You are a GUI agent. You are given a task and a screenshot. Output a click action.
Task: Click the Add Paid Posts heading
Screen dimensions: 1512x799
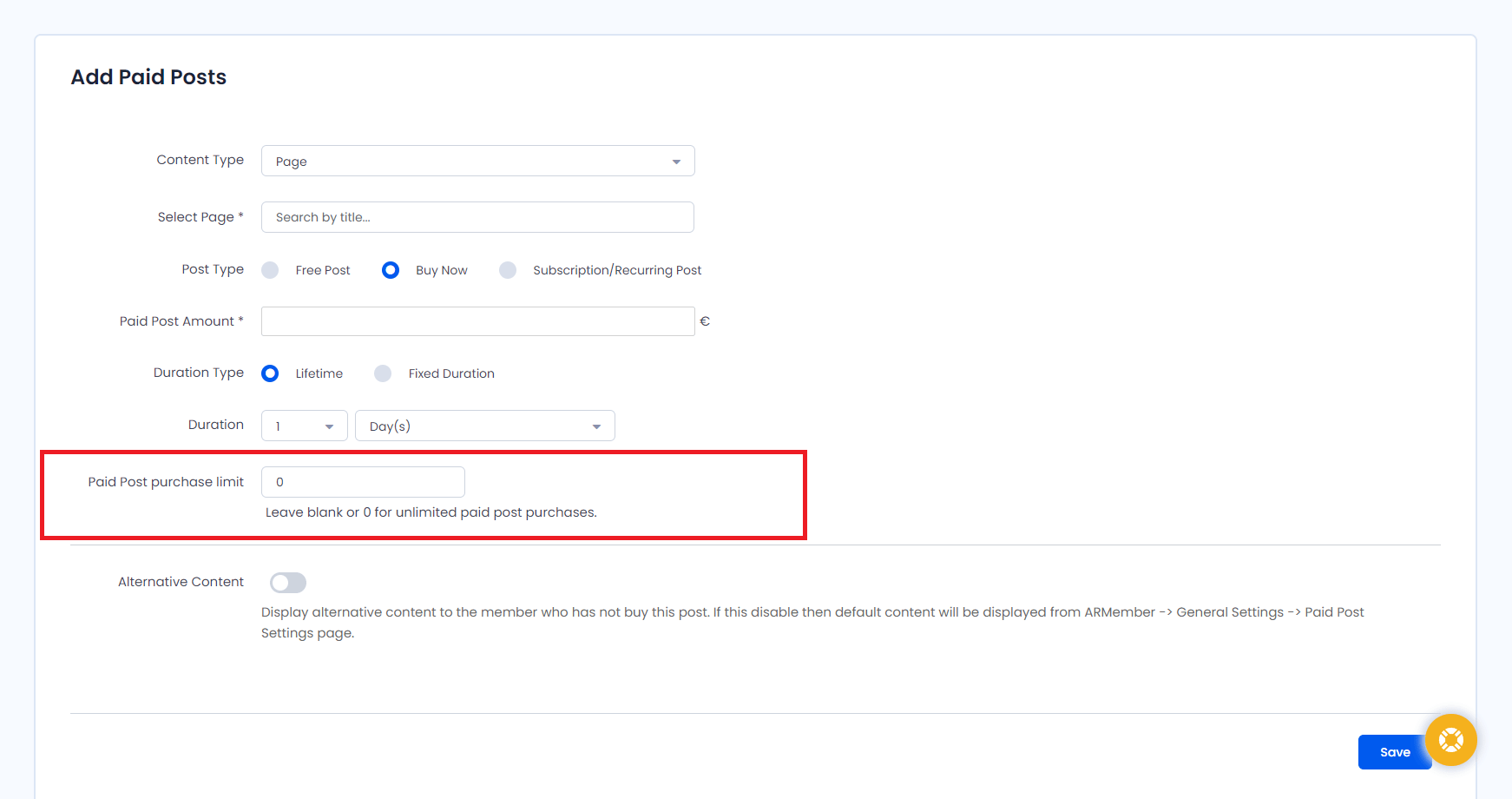click(148, 77)
